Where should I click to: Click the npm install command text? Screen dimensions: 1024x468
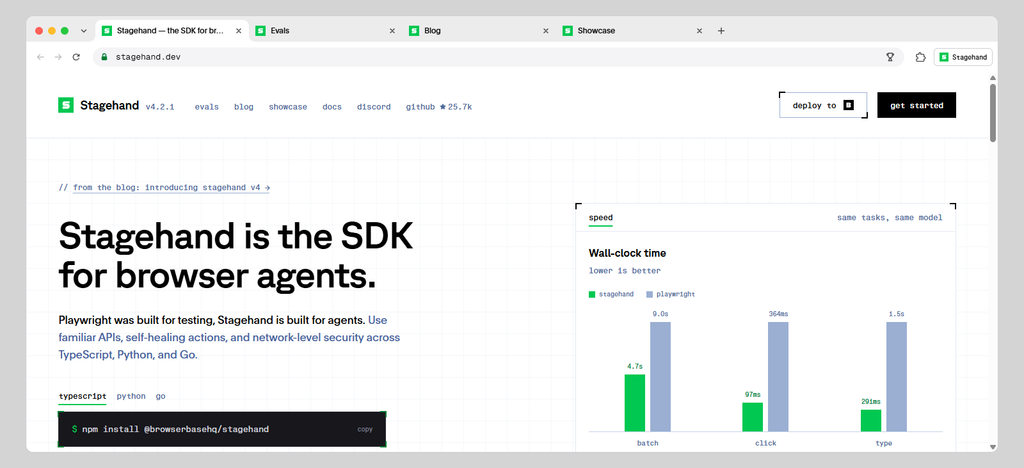click(176, 429)
